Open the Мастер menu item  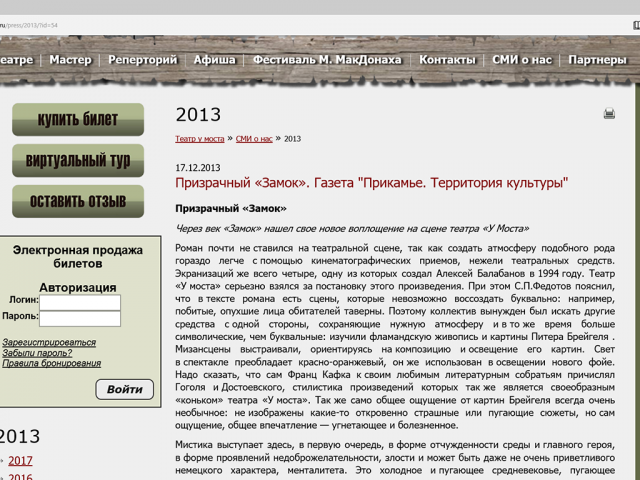click(x=71, y=60)
